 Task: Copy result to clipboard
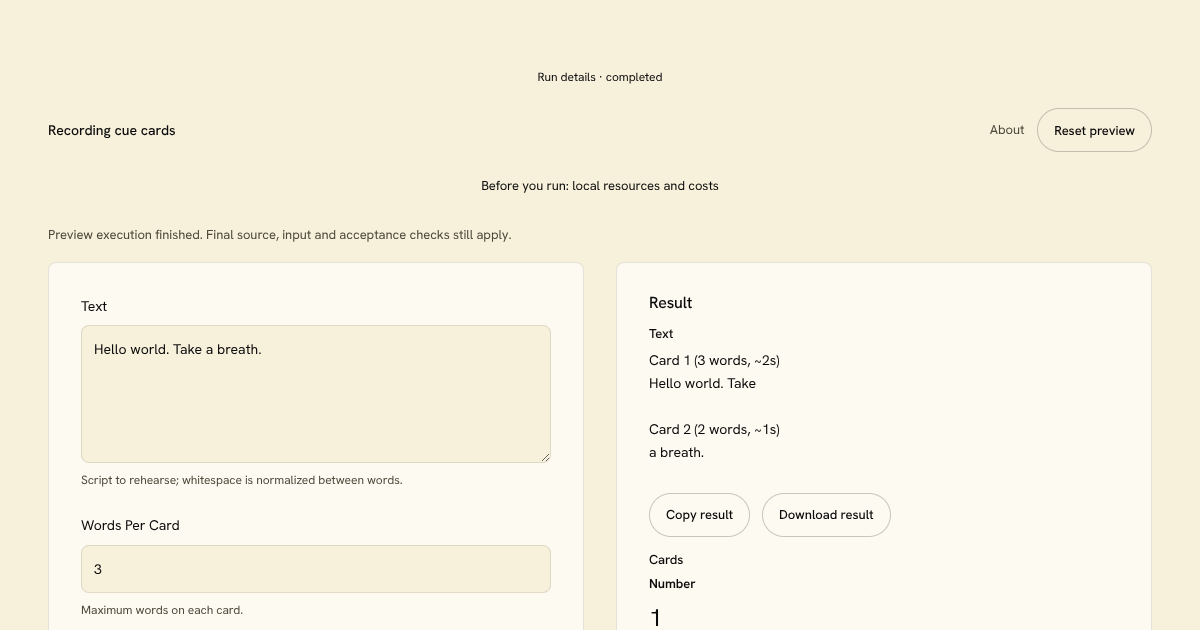[699, 515]
